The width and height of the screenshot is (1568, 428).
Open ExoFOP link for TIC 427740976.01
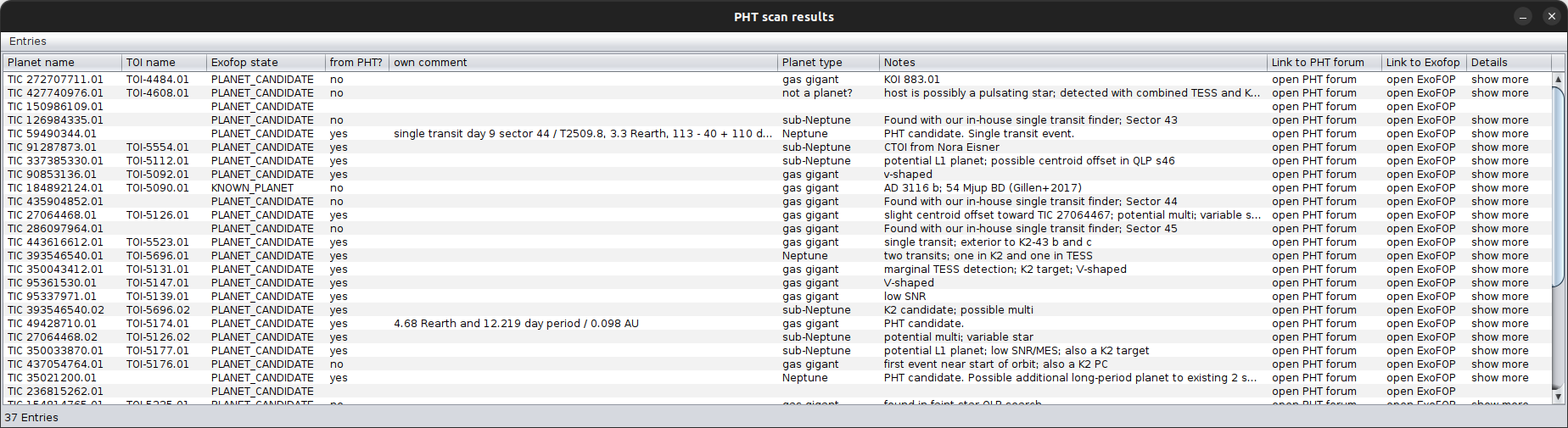tap(1420, 93)
